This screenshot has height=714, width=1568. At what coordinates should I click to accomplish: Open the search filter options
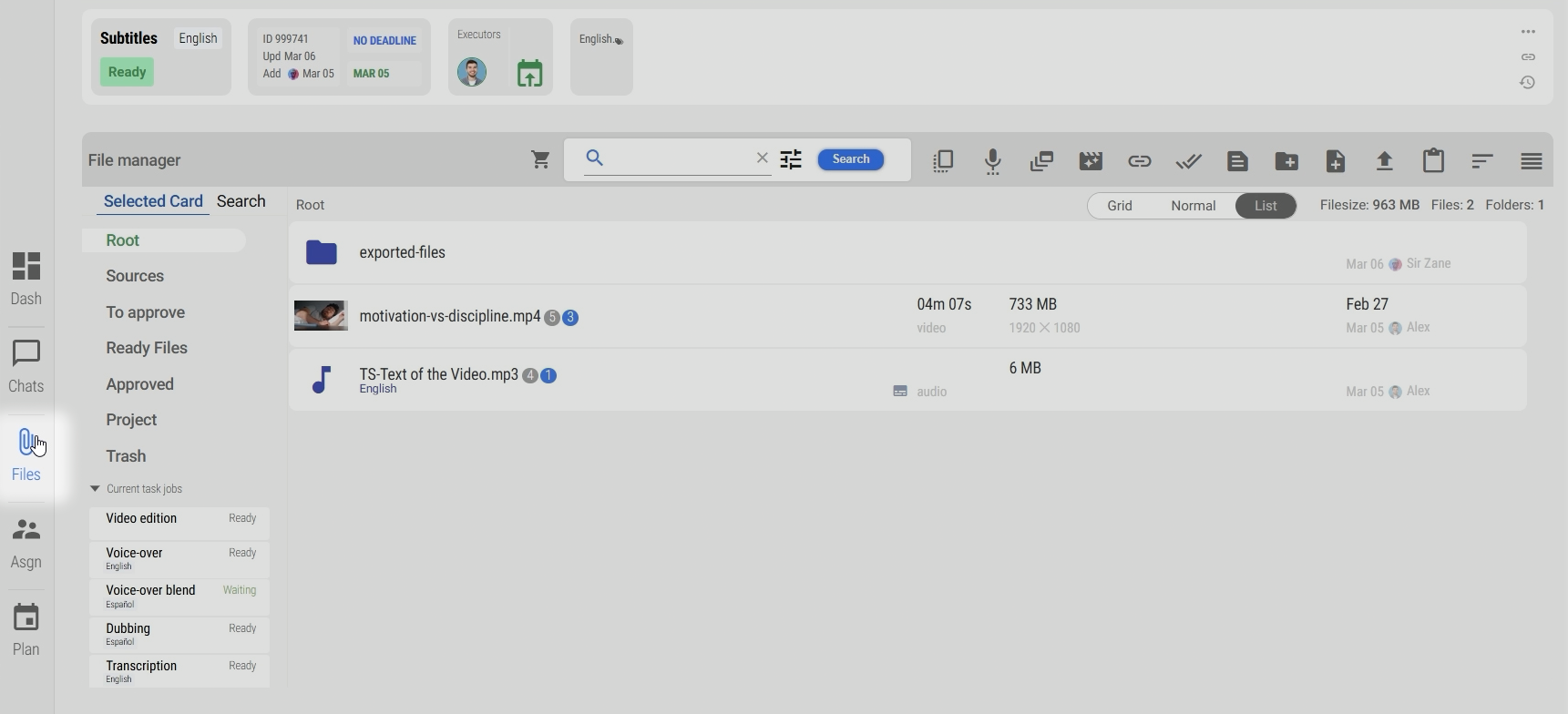[x=791, y=159]
